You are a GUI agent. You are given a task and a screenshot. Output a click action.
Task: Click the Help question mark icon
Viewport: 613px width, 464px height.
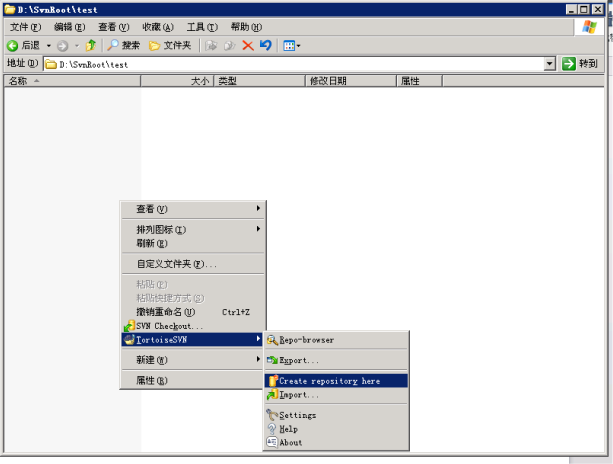pyautogui.click(x=272, y=429)
